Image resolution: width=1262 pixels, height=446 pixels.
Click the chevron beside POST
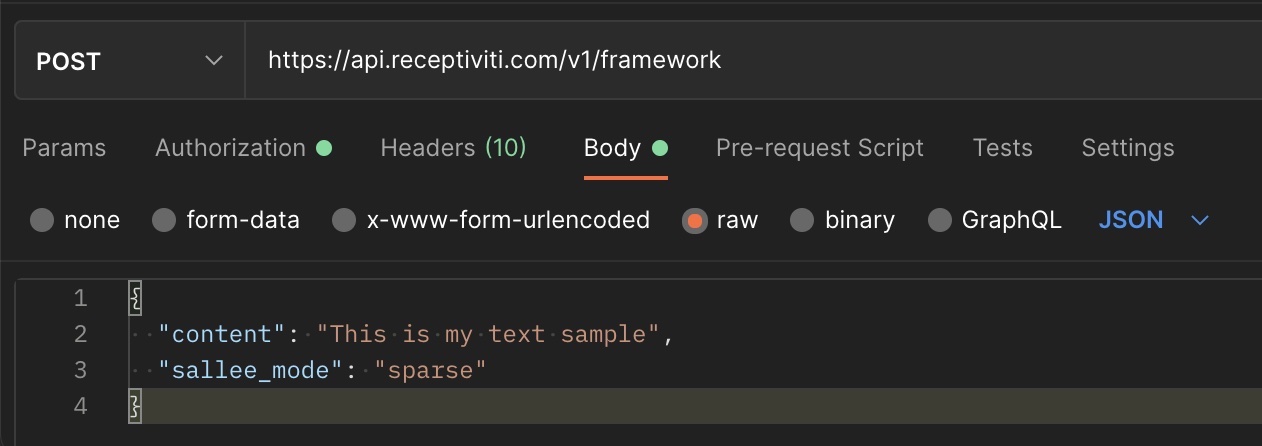(x=214, y=61)
